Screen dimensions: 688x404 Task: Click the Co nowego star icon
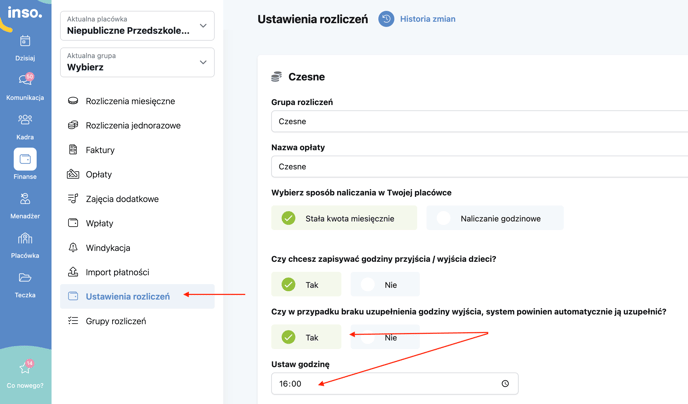point(25,368)
